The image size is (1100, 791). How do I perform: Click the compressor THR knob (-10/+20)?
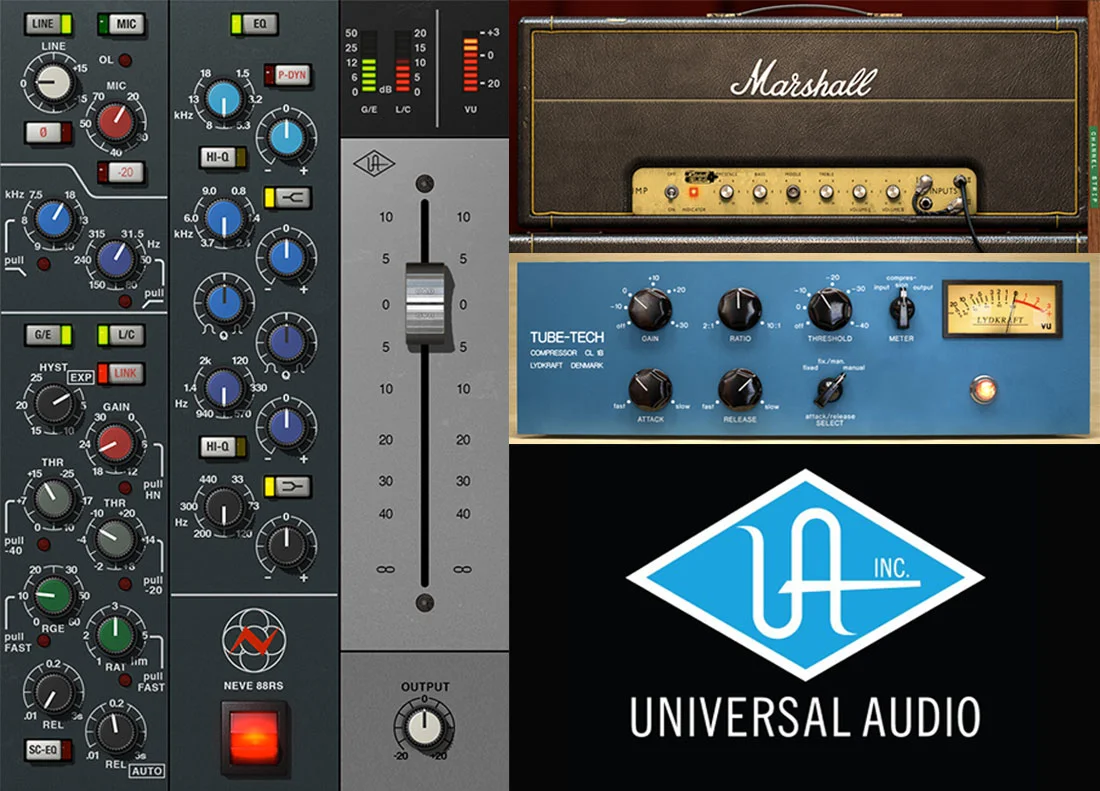(116, 539)
